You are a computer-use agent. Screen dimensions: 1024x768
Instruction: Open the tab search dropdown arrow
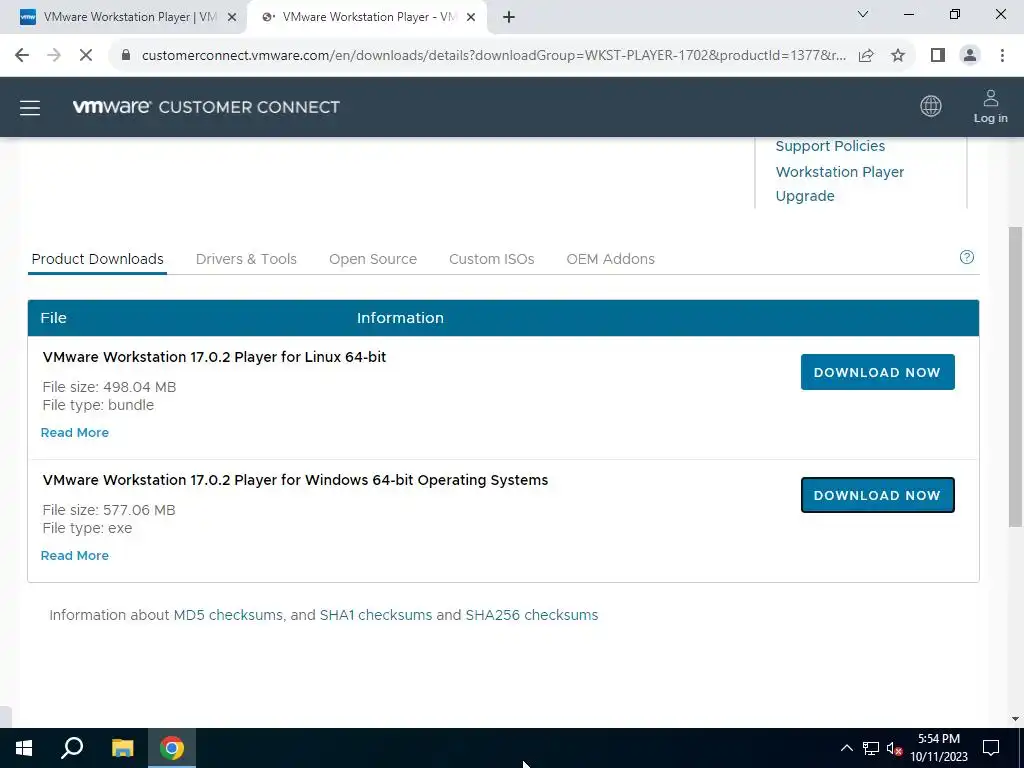(x=863, y=14)
